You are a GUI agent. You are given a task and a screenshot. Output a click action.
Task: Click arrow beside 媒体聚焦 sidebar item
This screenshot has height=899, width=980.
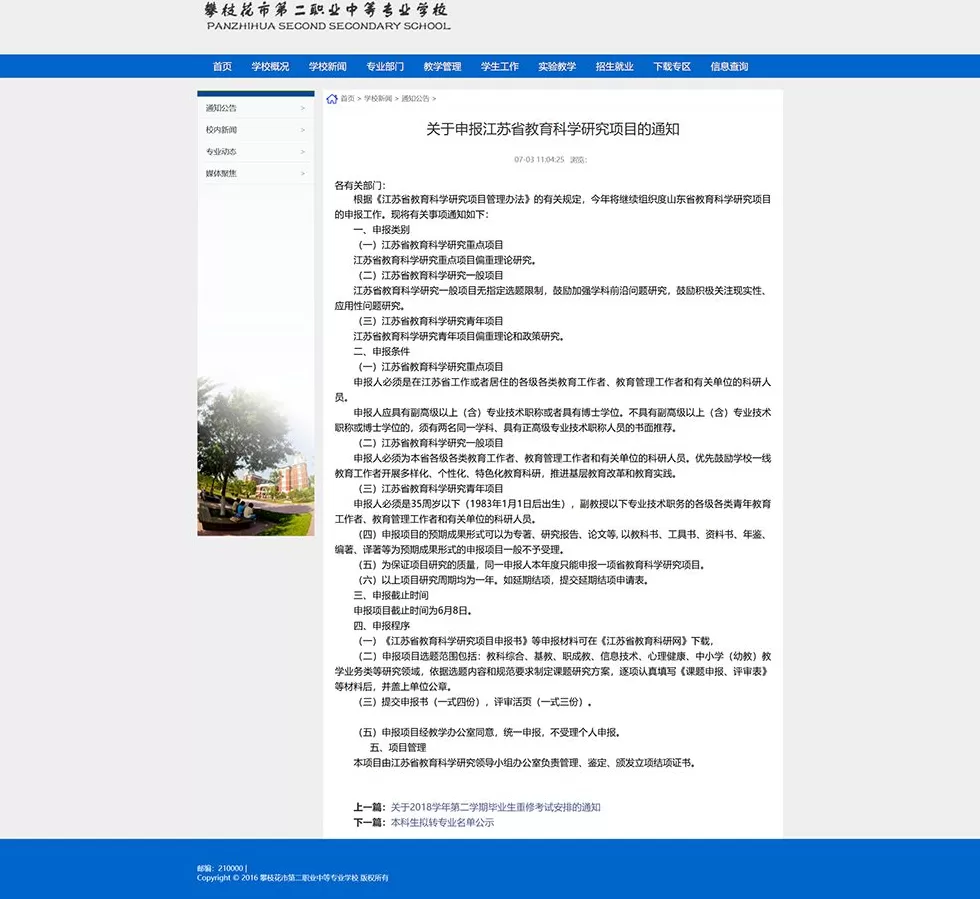pyautogui.click(x=303, y=174)
